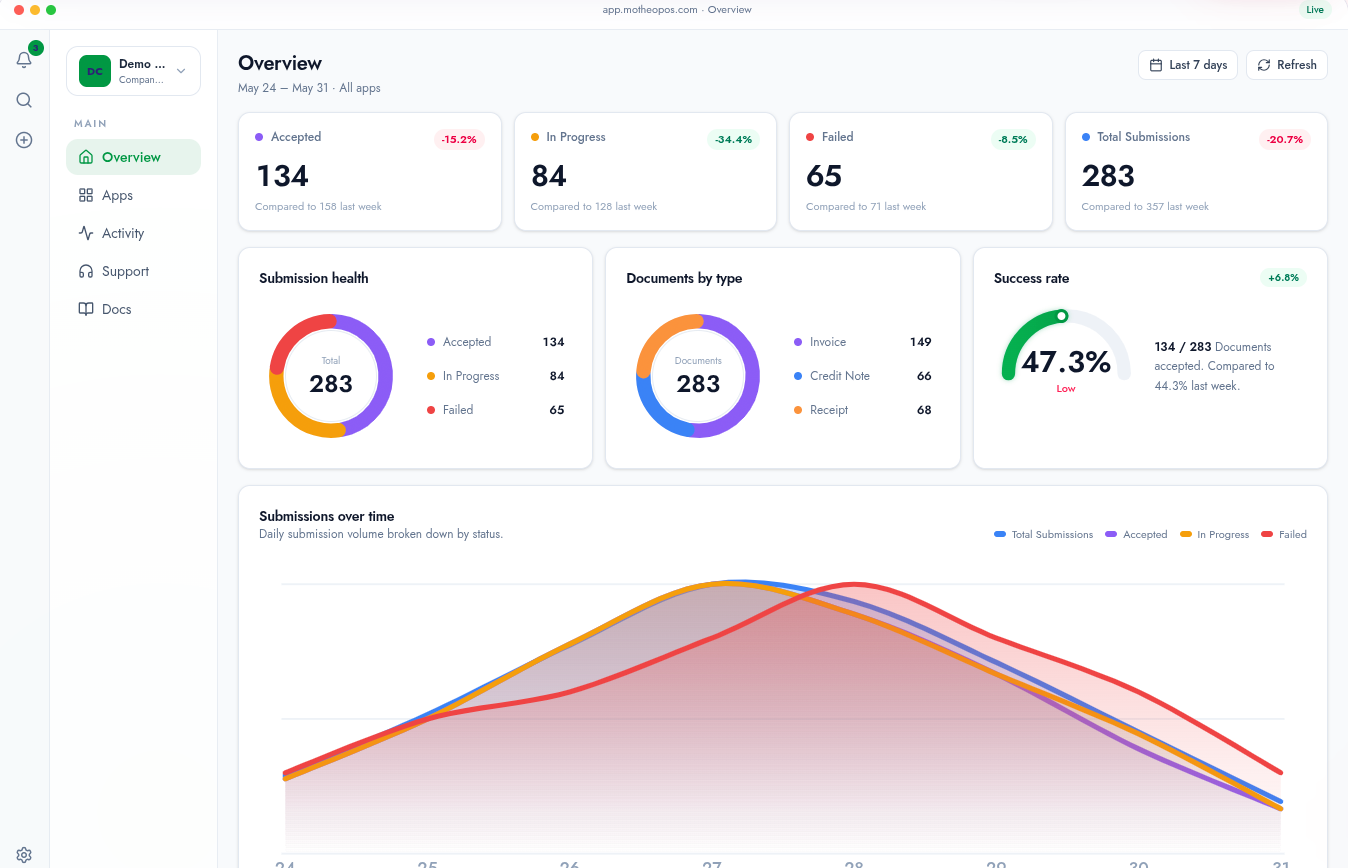Screen dimensions: 1348x868
Task: Click 'Compared to 71 last week' text
Action: click(x=866, y=207)
